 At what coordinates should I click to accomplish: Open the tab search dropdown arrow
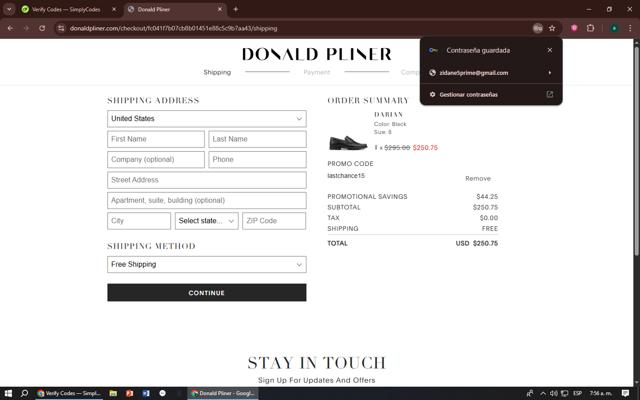pyautogui.click(x=9, y=9)
